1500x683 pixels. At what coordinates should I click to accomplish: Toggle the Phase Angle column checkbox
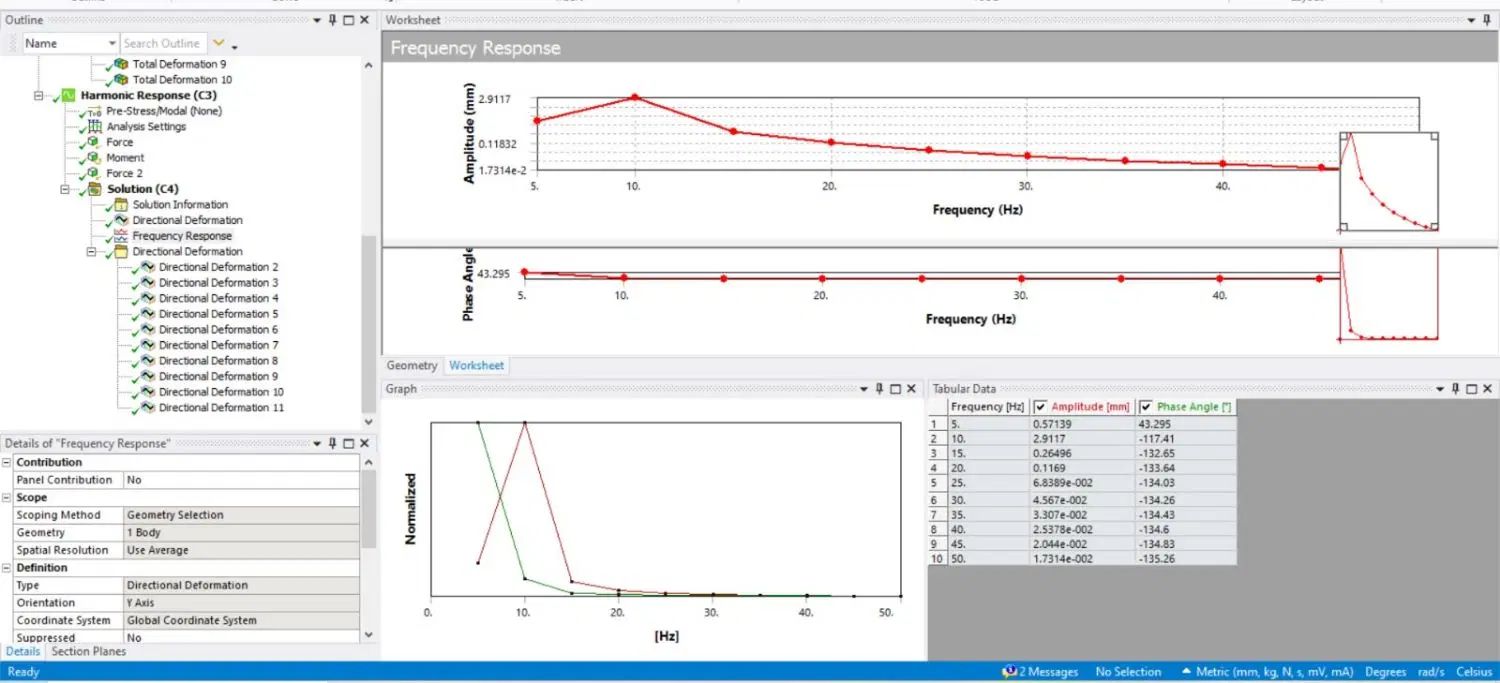(x=1146, y=407)
